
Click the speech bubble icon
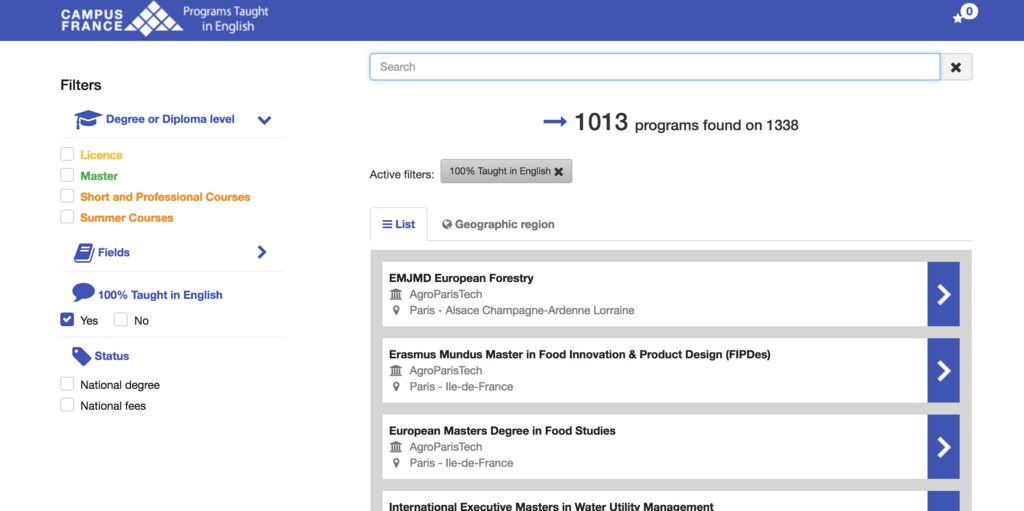84,292
